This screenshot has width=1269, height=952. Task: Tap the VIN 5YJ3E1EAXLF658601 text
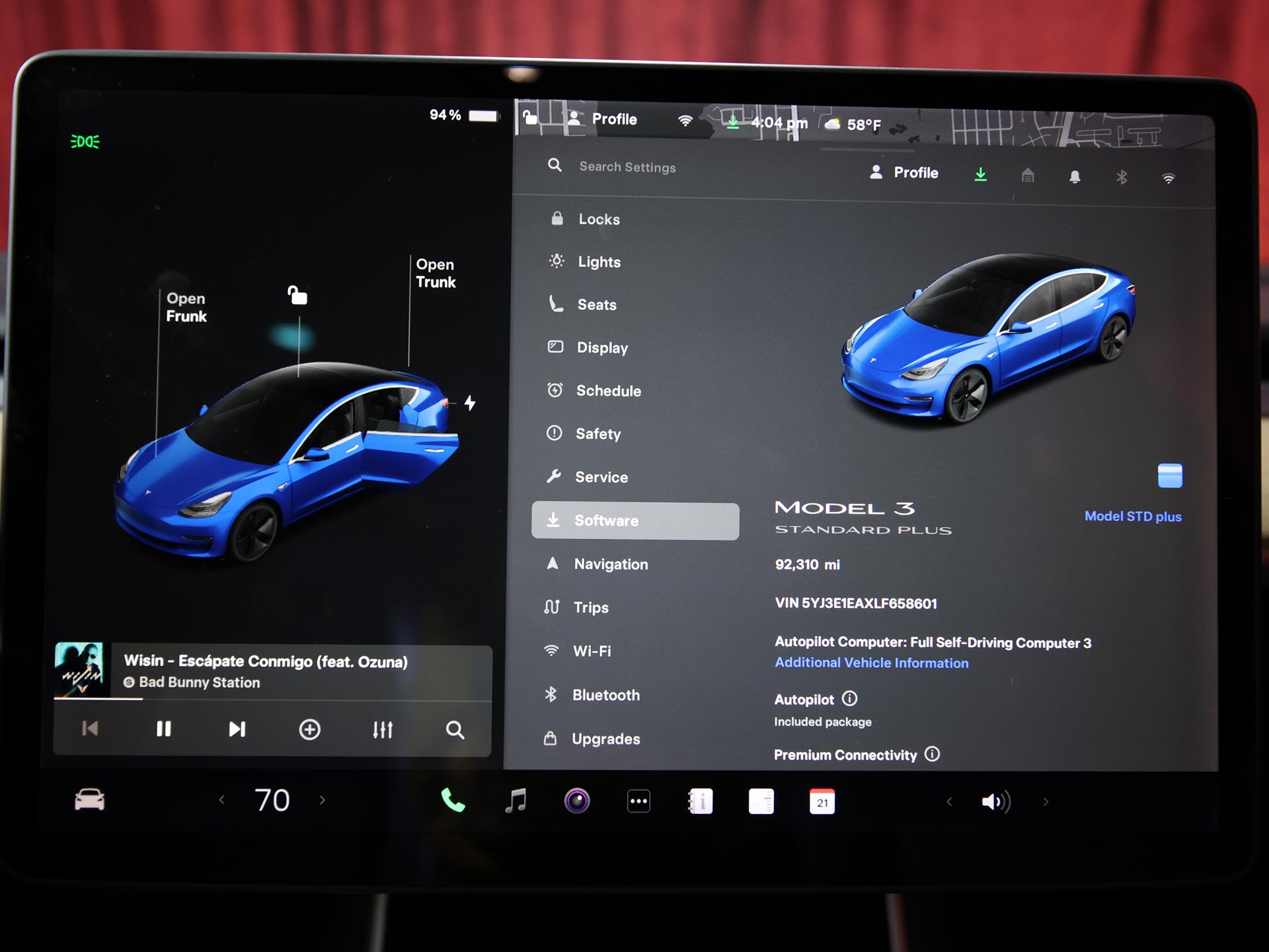click(x=856, y=603)
